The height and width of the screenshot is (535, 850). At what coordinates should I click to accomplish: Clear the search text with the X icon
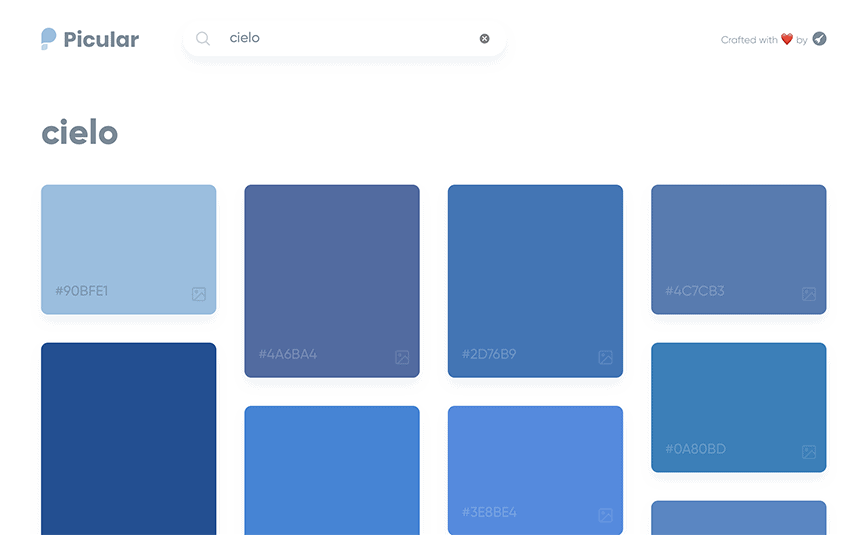(x=485, y=39)
